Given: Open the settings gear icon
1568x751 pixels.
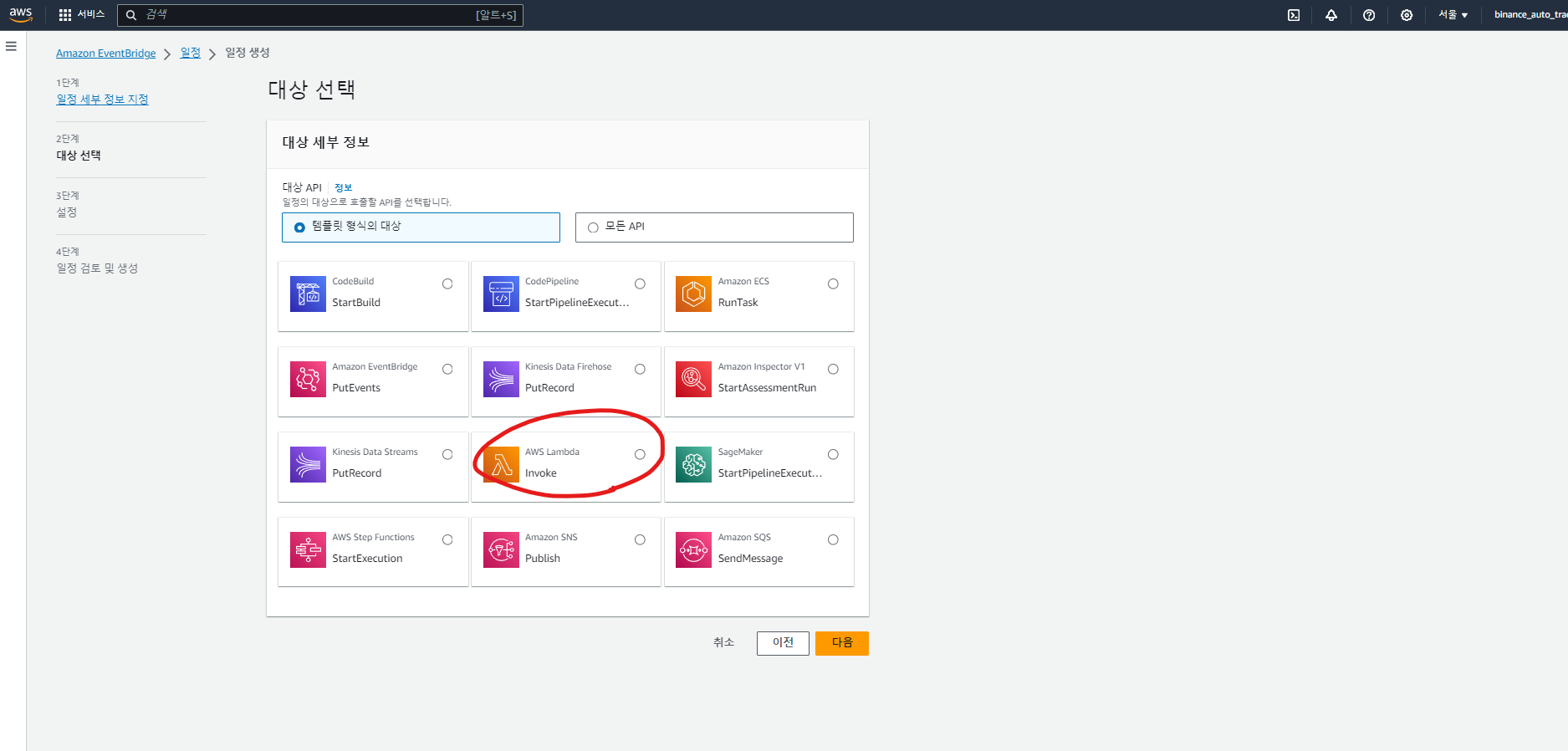Looking at the screenshot, I should tap(1407, 15).
